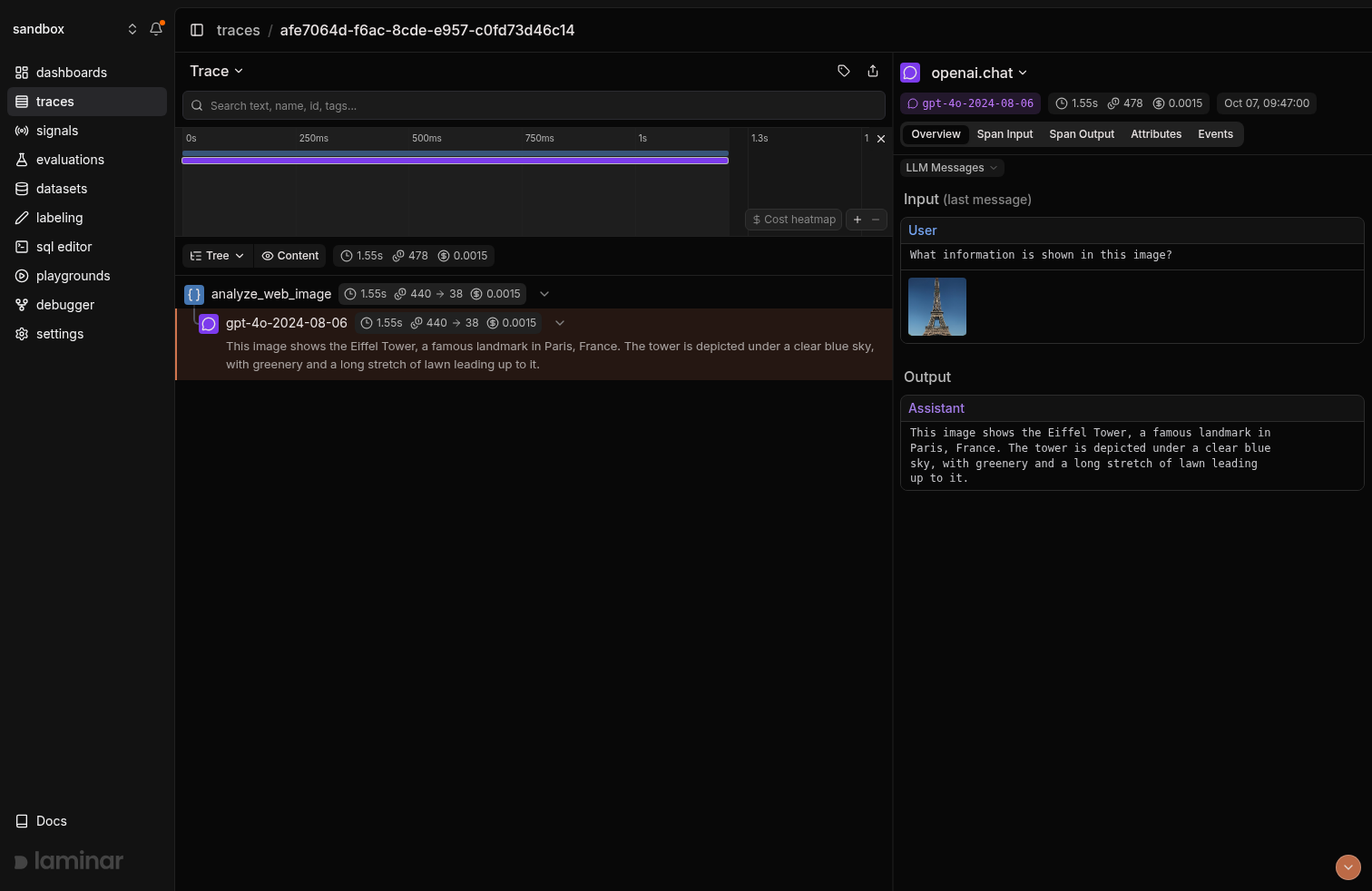This screenshot has height=891, width=1372.
Task: Open the openai.chat dropdown
Action: pyautogui.click(x=979, y=73)
